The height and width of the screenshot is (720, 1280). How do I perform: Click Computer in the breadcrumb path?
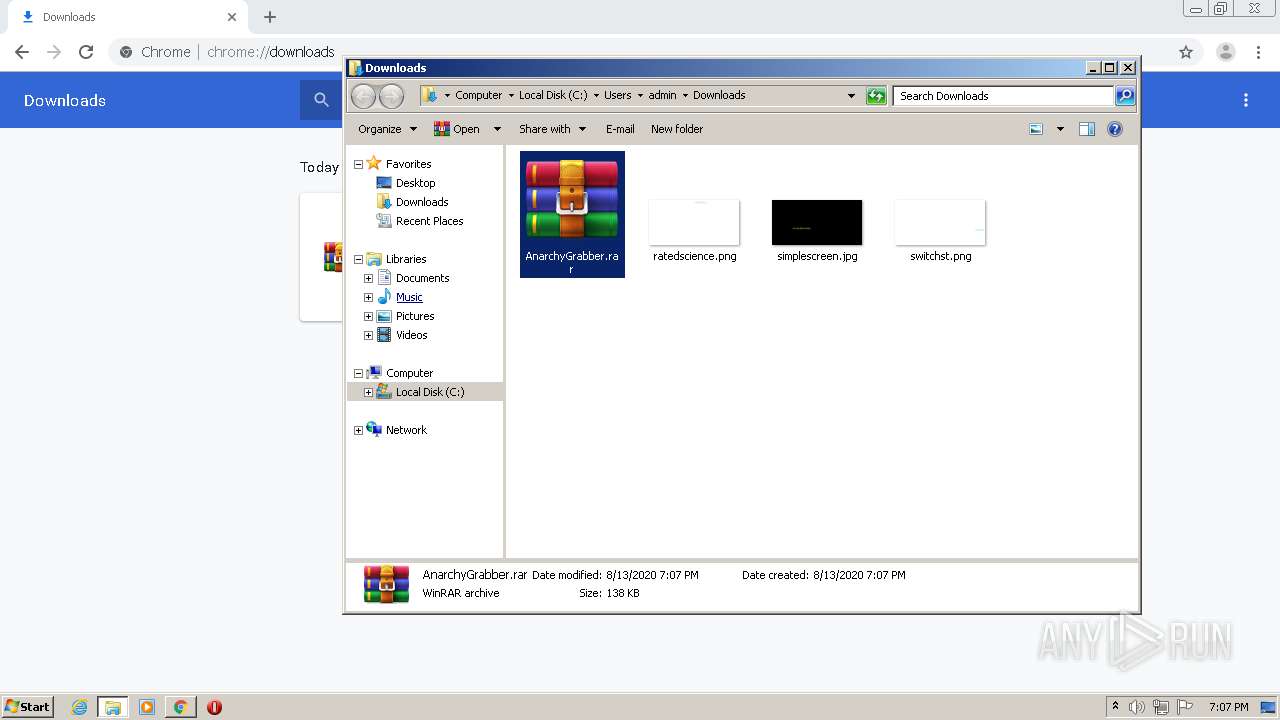(478, 96)
